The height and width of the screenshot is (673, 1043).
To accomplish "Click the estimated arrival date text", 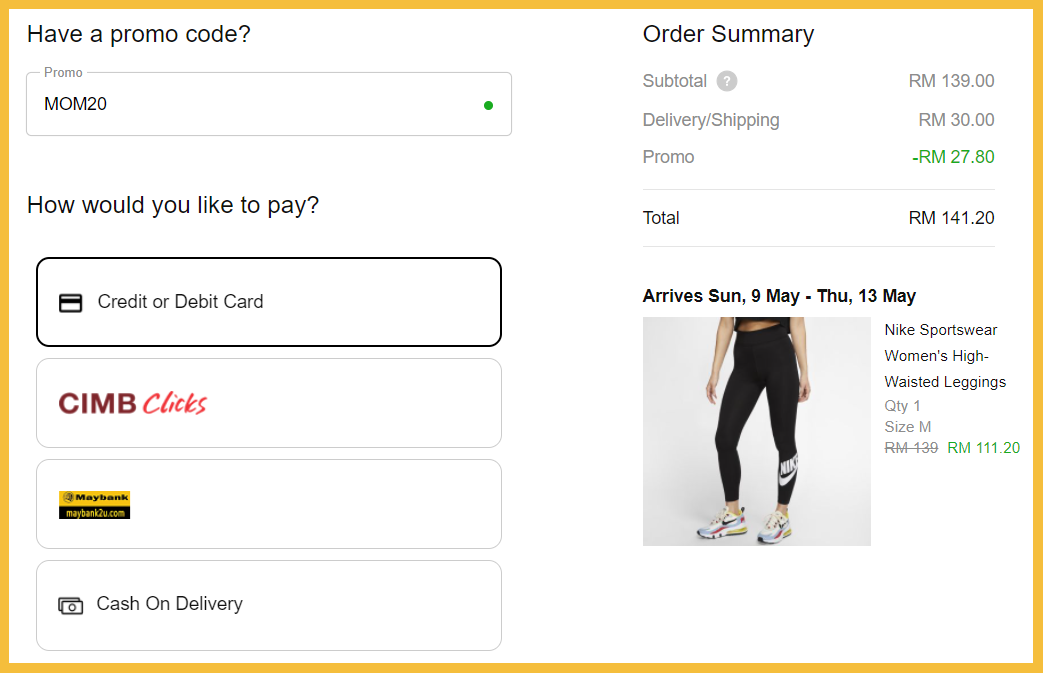I will [x=779, y=296].
